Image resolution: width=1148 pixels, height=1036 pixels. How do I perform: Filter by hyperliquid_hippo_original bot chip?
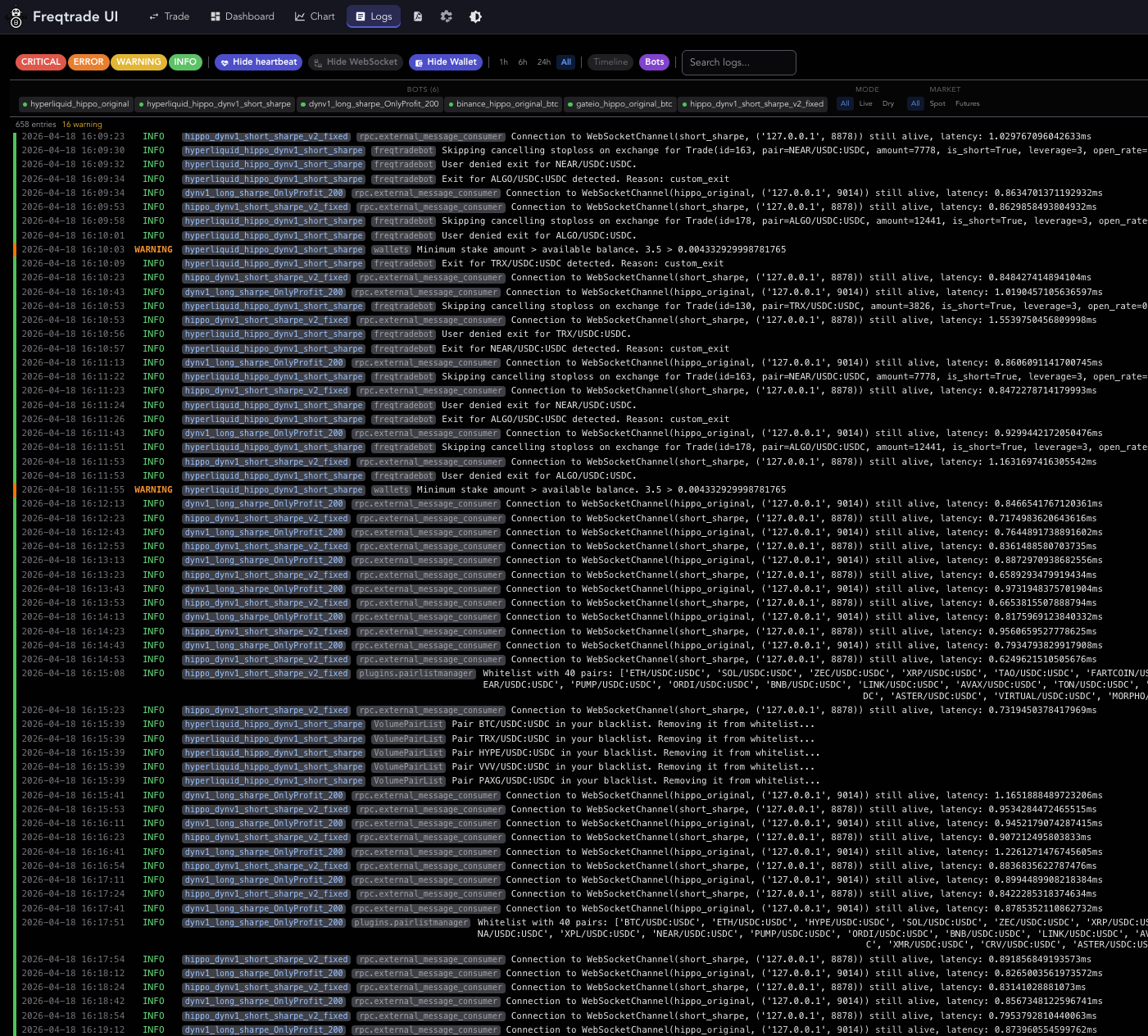(x=75, y=104)
